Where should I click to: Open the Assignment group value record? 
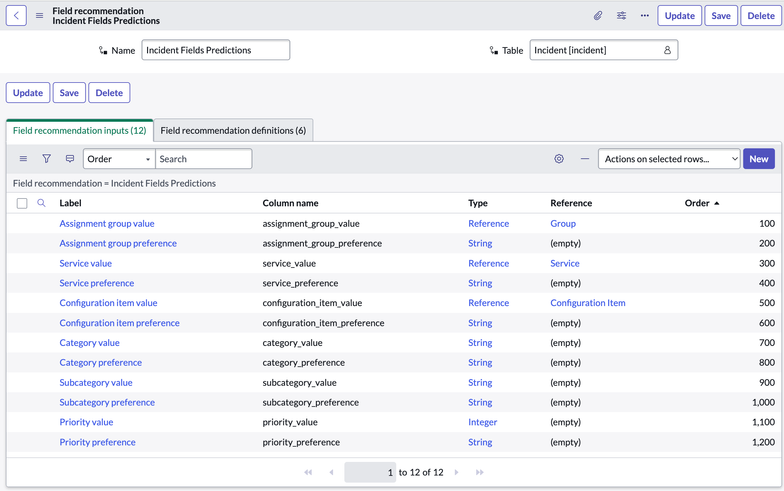click(107, 224)
